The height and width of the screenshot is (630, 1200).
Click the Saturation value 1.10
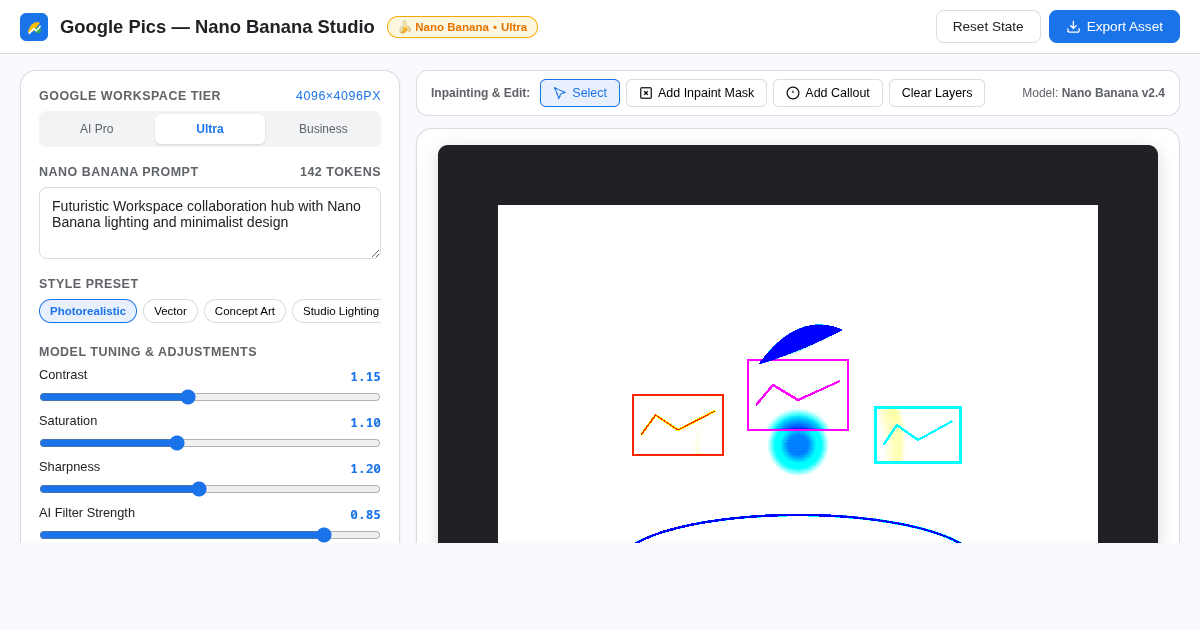click(x=365, y=423)
